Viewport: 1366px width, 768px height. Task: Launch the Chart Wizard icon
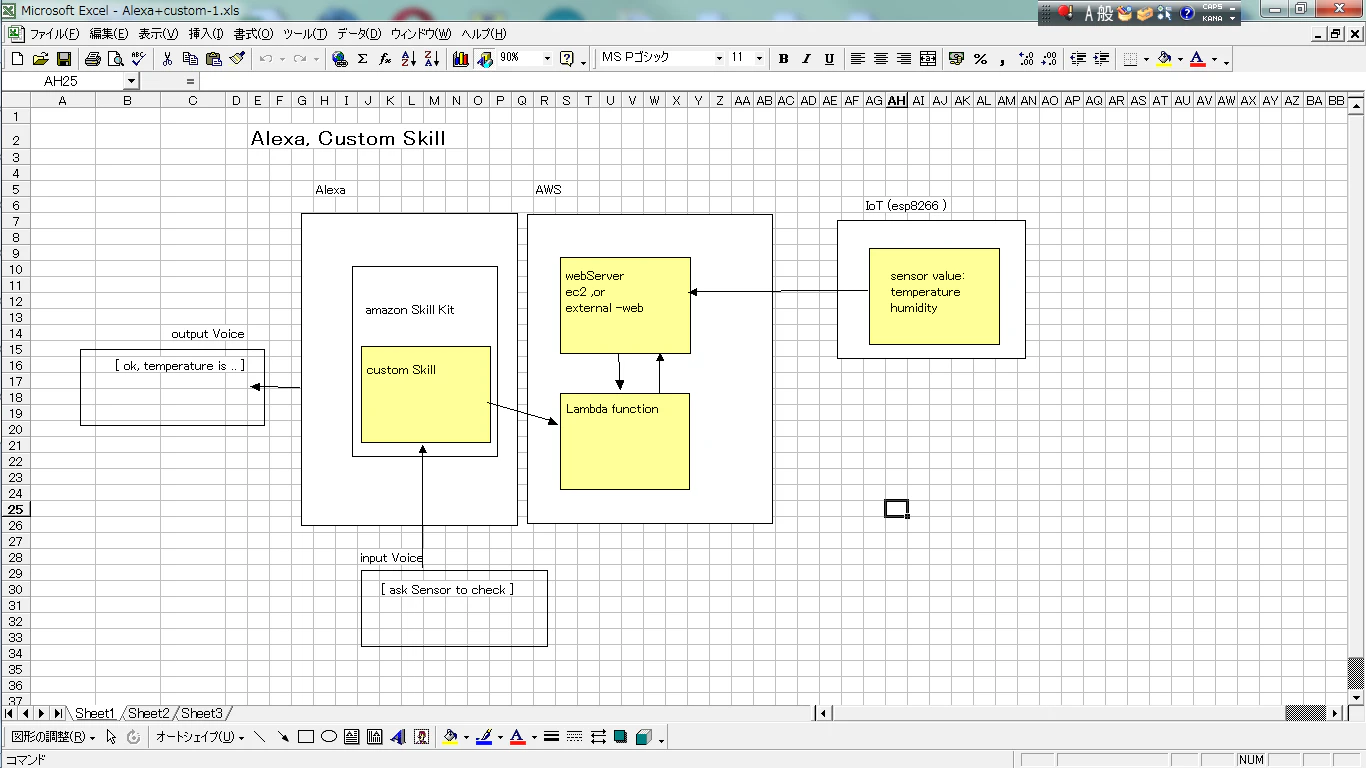tap(461, 59)
